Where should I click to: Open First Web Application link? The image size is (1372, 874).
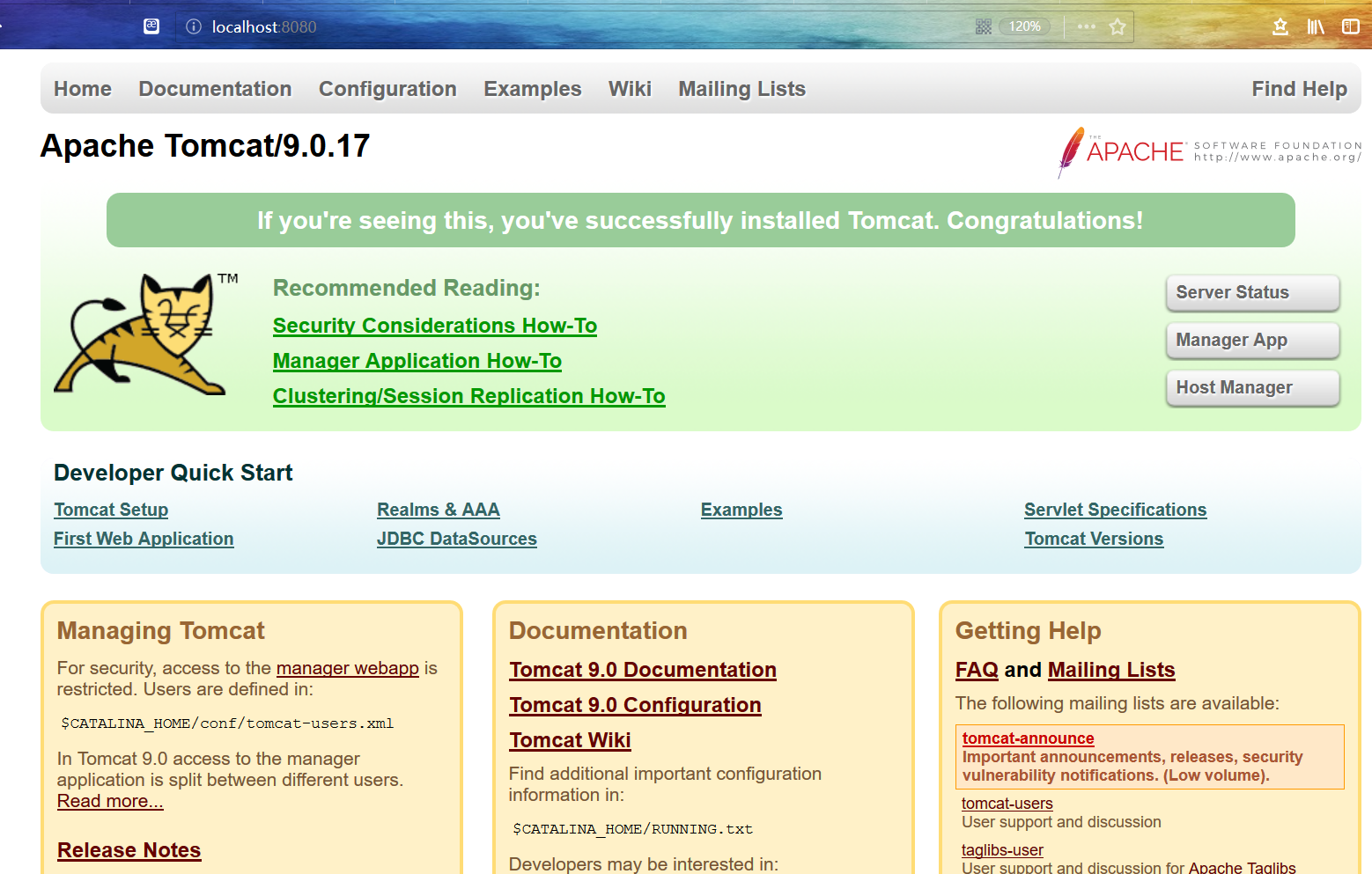[144, 539]
